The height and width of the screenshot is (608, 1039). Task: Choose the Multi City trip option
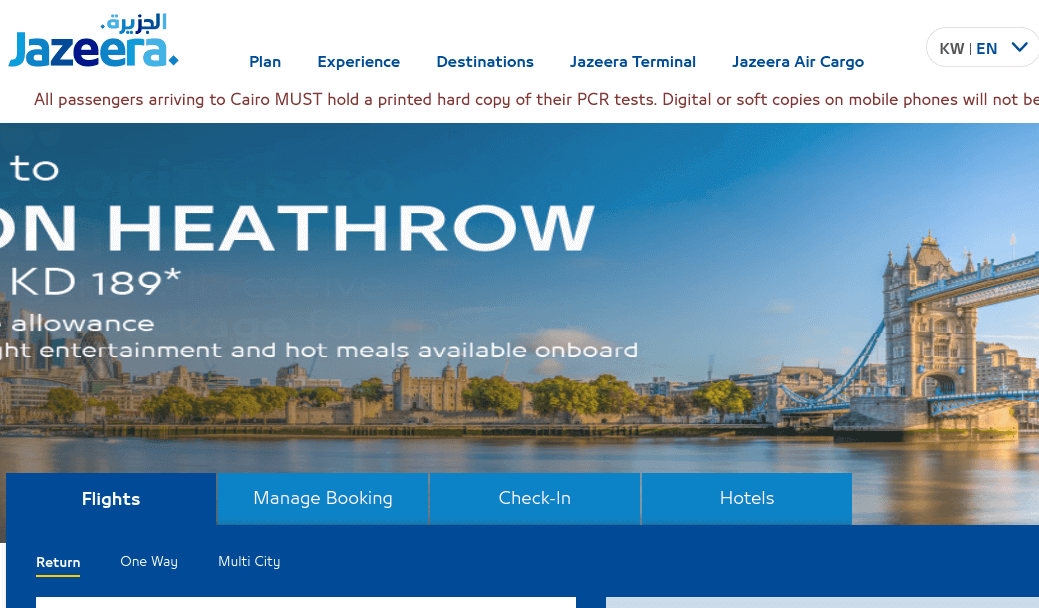pyautogui.click(x=249, y=562)
